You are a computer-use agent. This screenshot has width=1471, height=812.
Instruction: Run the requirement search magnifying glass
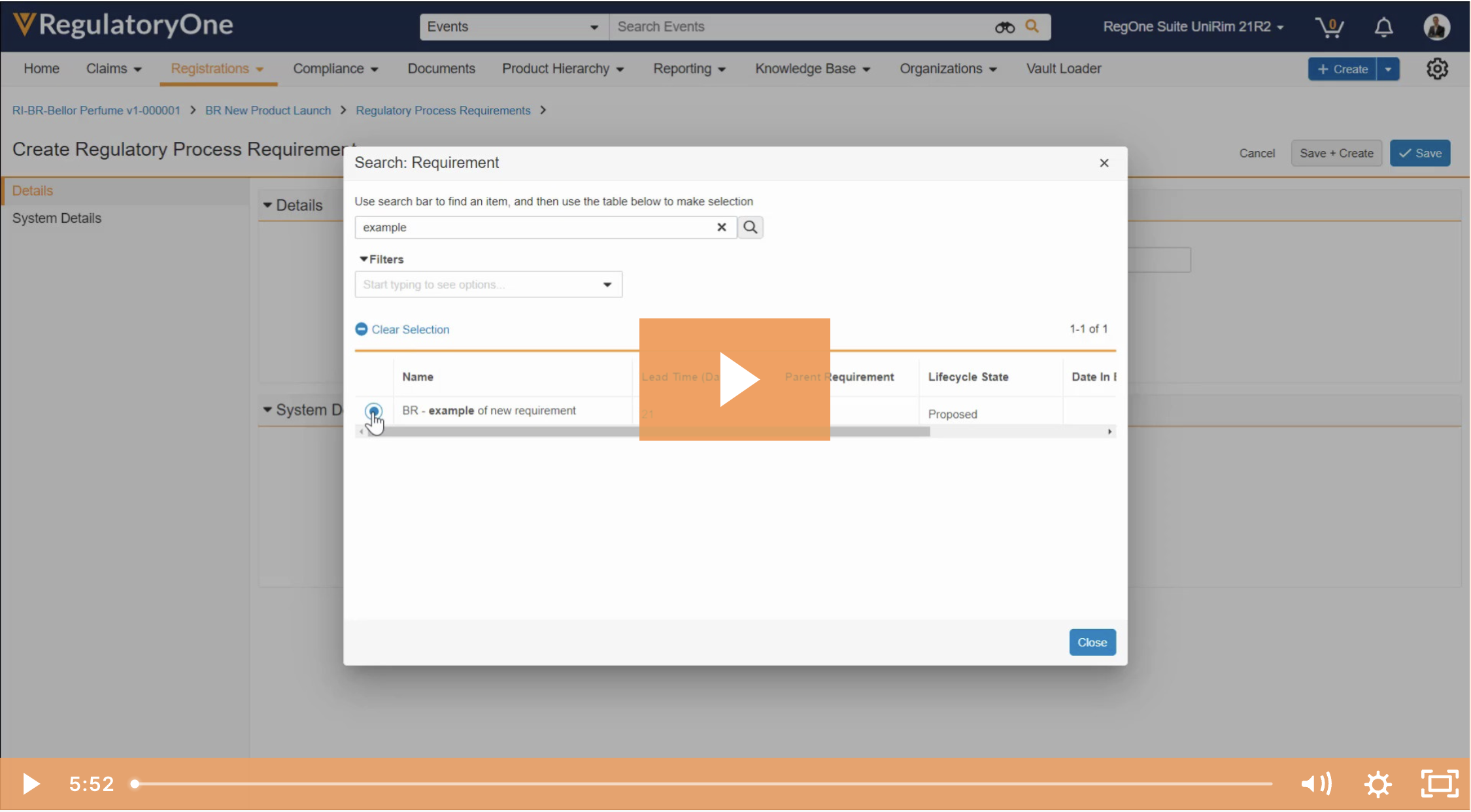[750, 227]
